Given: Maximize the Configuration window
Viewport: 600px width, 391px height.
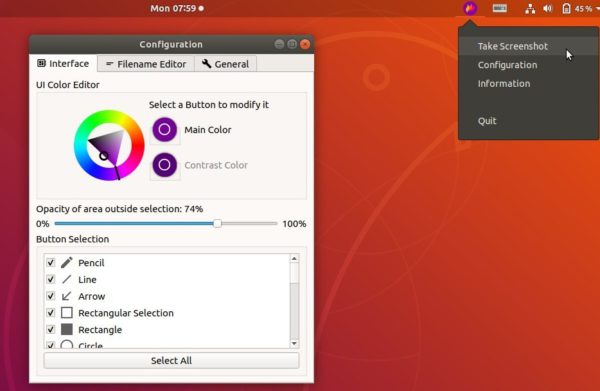Looking at the screenshot, I should [x=292, y=44].
